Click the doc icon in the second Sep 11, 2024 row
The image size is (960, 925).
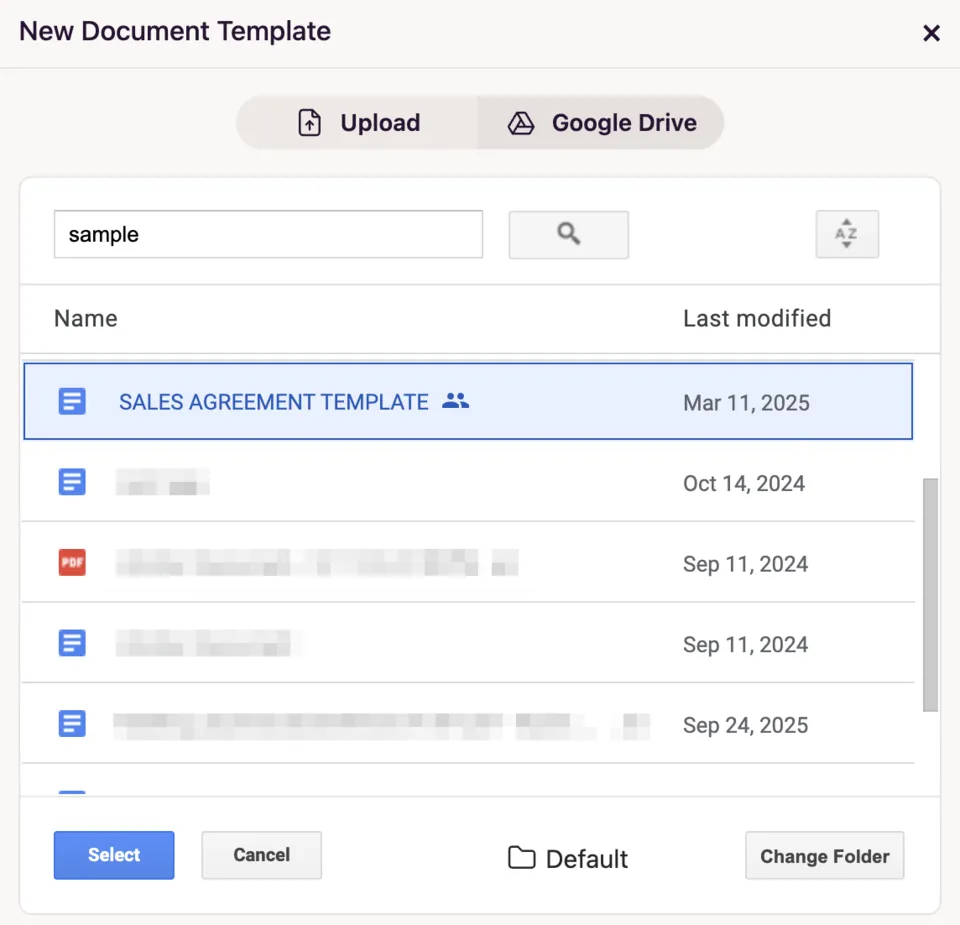click(x=72, y=643)
